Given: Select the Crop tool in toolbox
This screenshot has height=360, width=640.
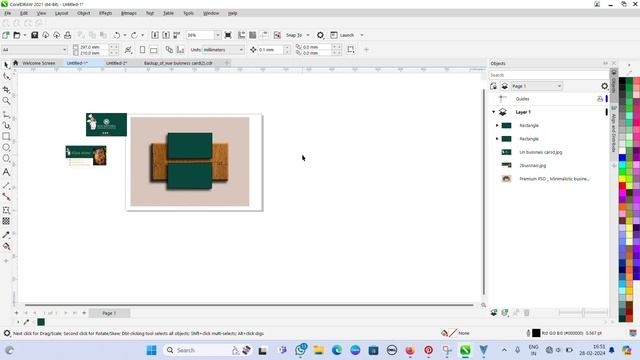Looking at the screenshot, I should pyautogui.click(x=6, y=89).
